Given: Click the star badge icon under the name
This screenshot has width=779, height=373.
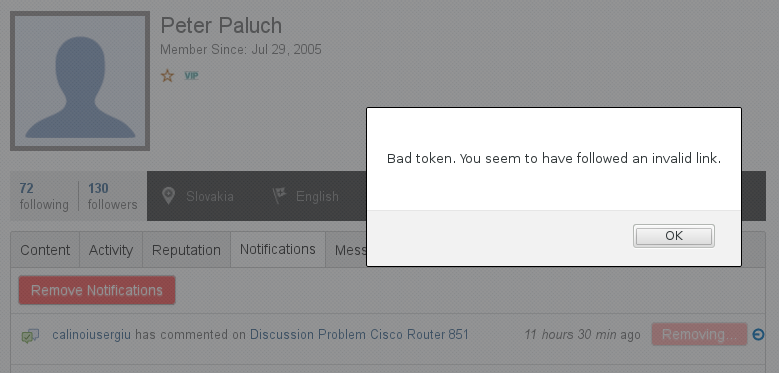Looking at the screenshot, I should [167, 76].
